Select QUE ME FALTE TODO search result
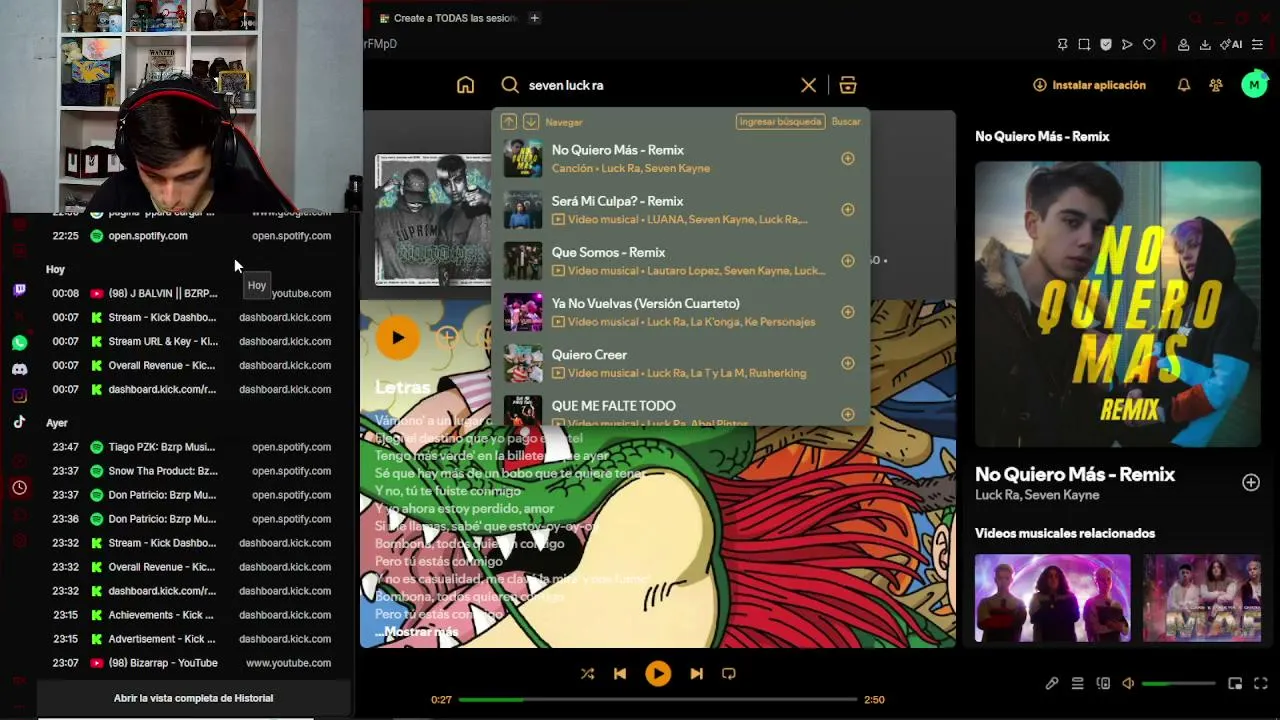Viewport: 1280px width, 720px height. (x=680, y=409)
